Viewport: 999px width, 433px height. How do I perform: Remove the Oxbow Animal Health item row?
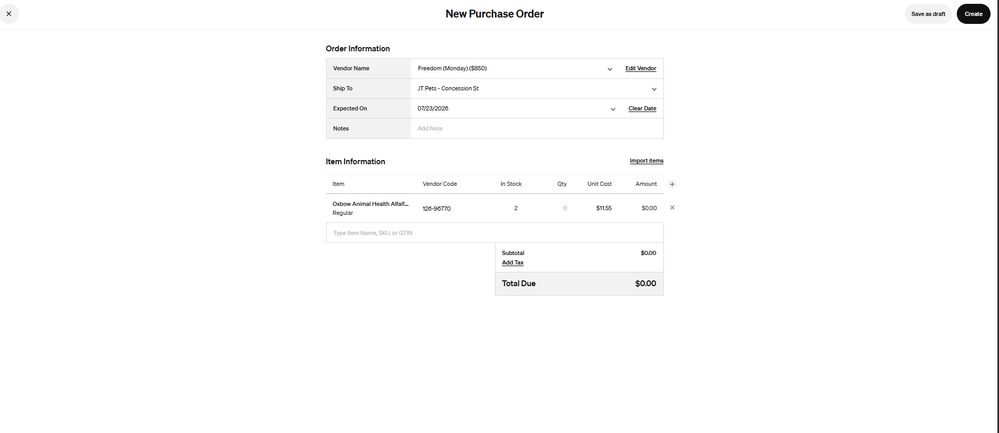(x=672, y=208)
